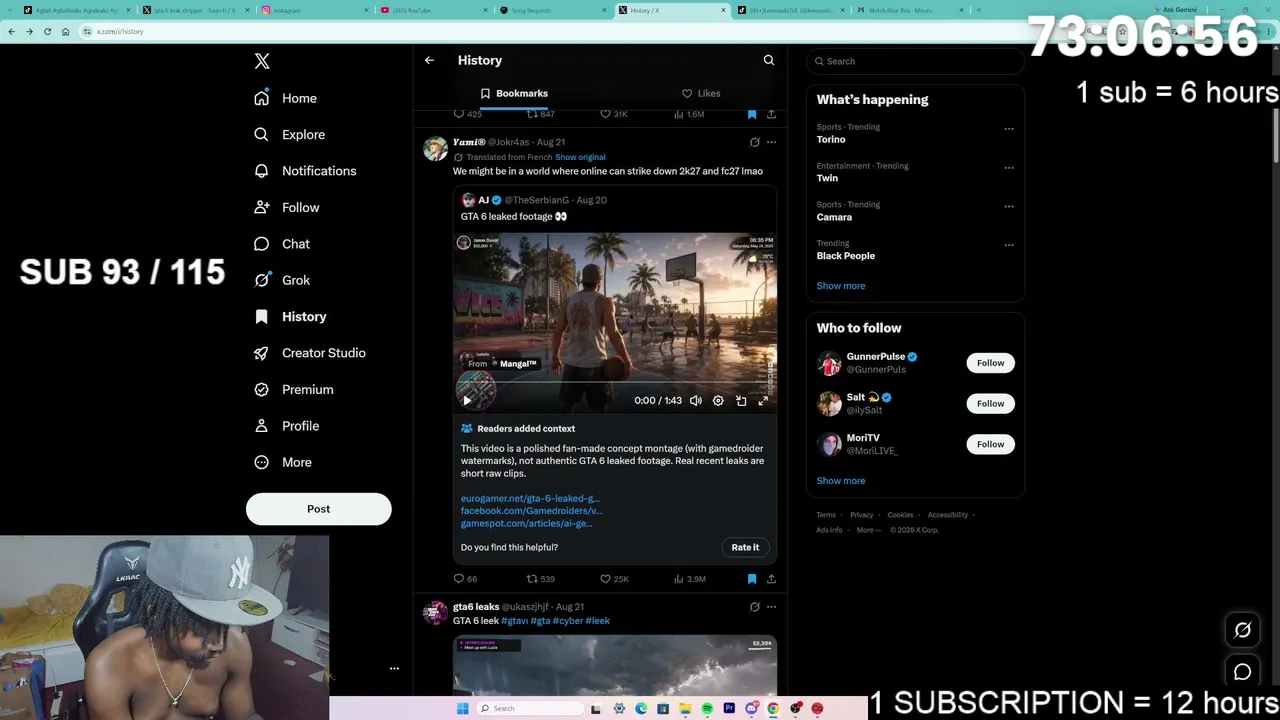Go to Profile in the sidebar
This screenshot has height=720, width=1280.
(x=286, y=426)
